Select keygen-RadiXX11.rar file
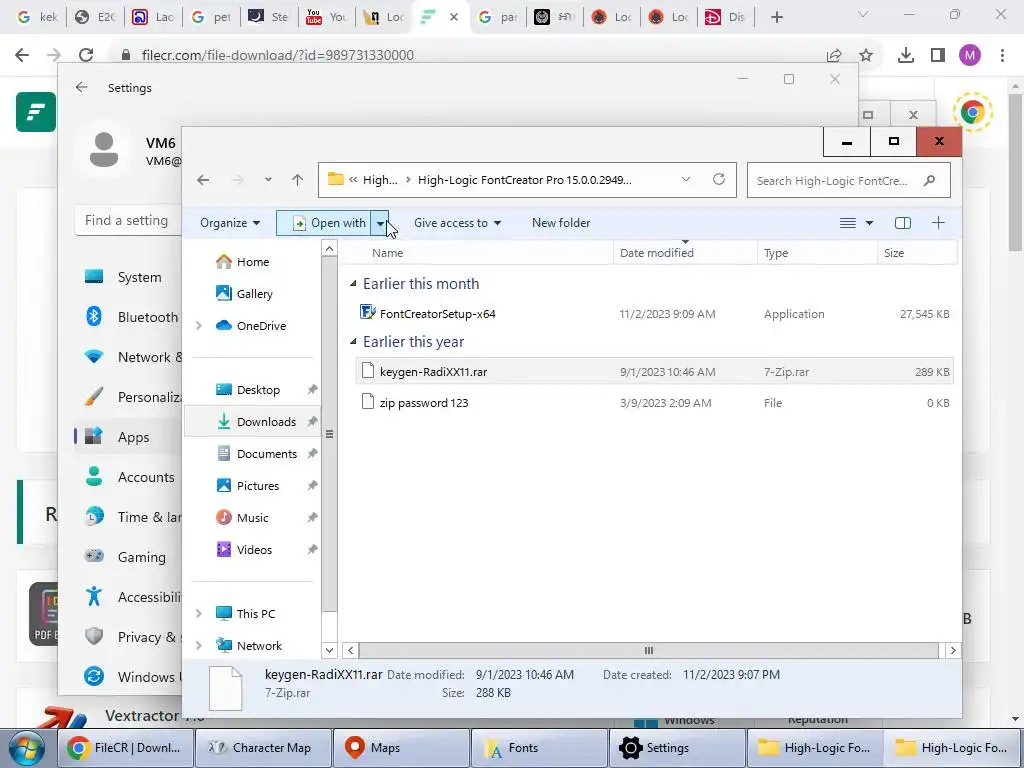1024x768 pixels. tap(653, 372)
